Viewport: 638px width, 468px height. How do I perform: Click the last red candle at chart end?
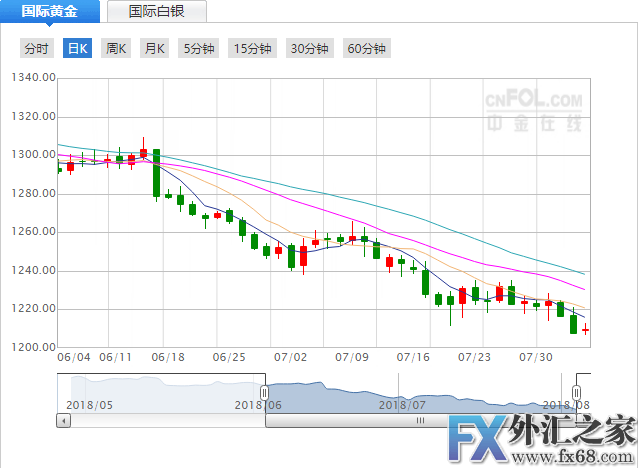[x=586, y=329]
